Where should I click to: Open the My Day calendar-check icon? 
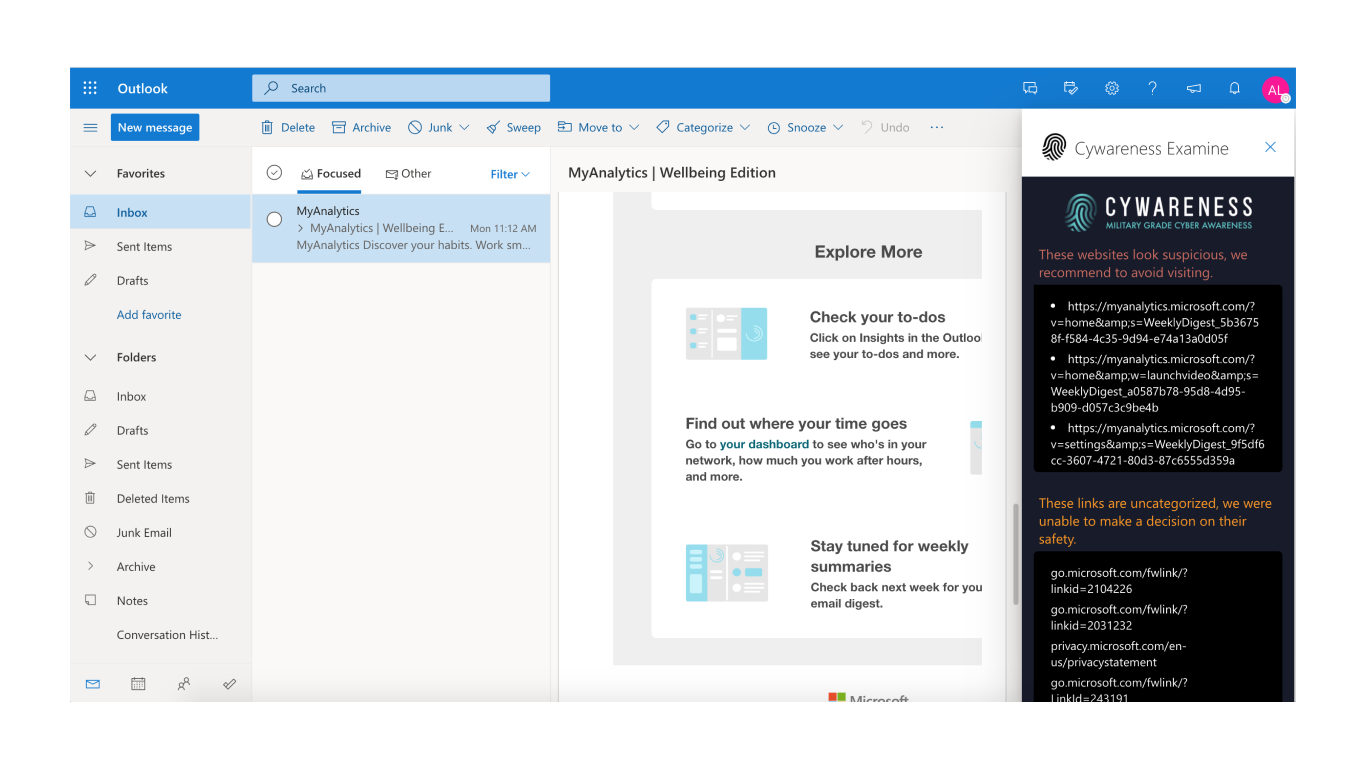tap(1071, 88)
